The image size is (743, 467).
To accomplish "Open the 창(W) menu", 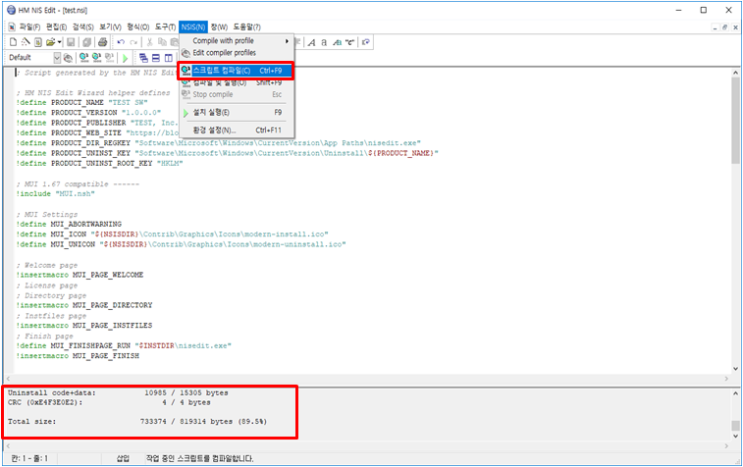I will pos(219,27).
